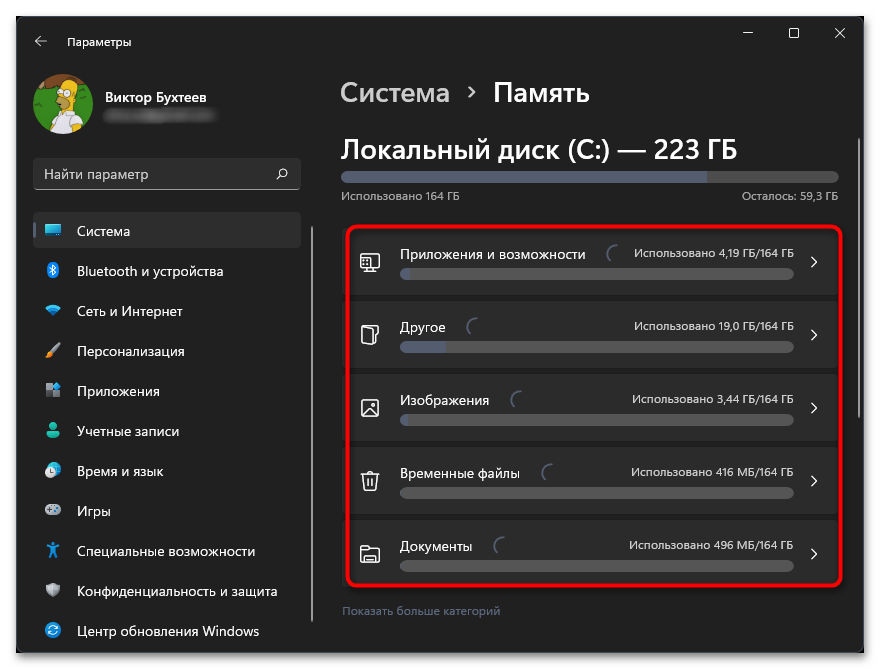
Task: Click the Документы folder icon
Action: click(x=370, y=554)
